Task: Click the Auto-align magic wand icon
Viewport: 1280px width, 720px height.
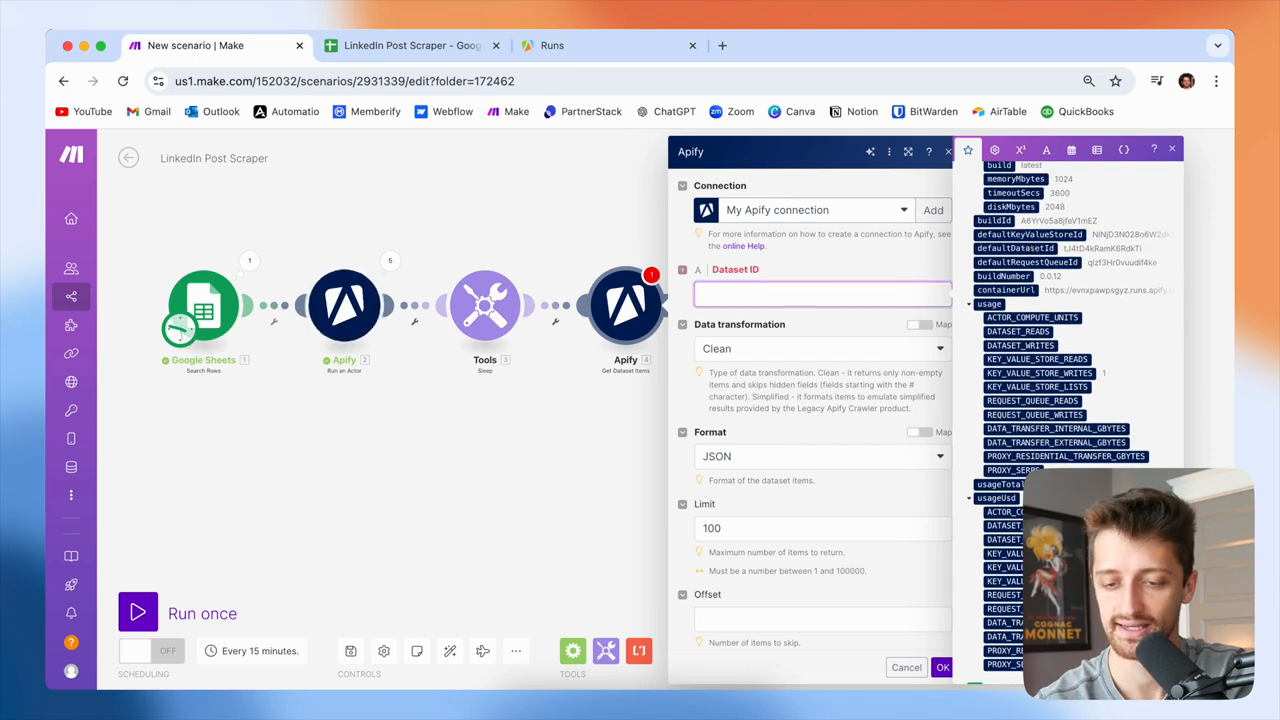Action: [450, 651]
